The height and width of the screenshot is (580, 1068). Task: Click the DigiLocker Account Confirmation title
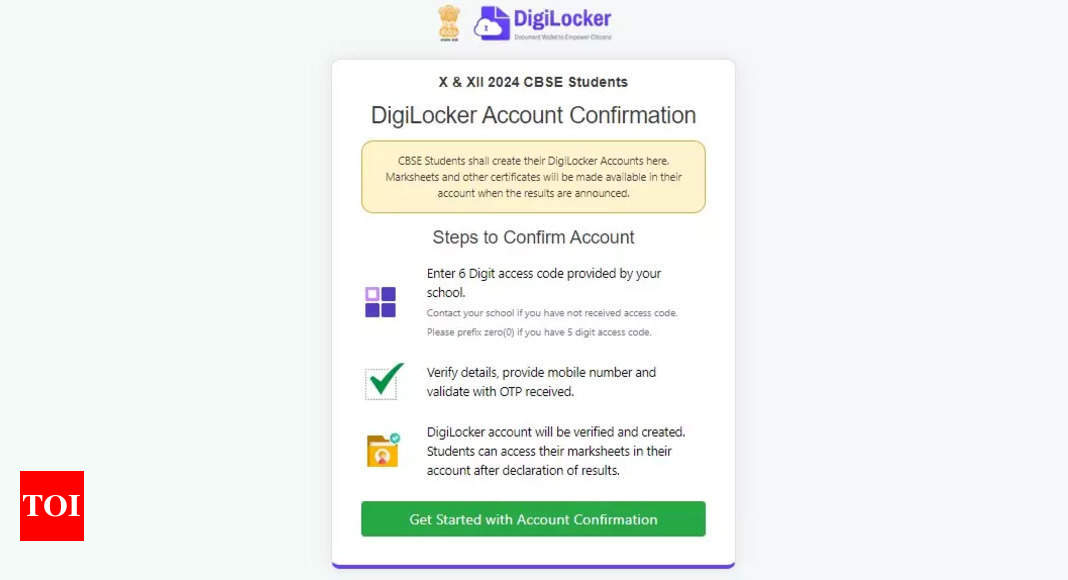533,115
